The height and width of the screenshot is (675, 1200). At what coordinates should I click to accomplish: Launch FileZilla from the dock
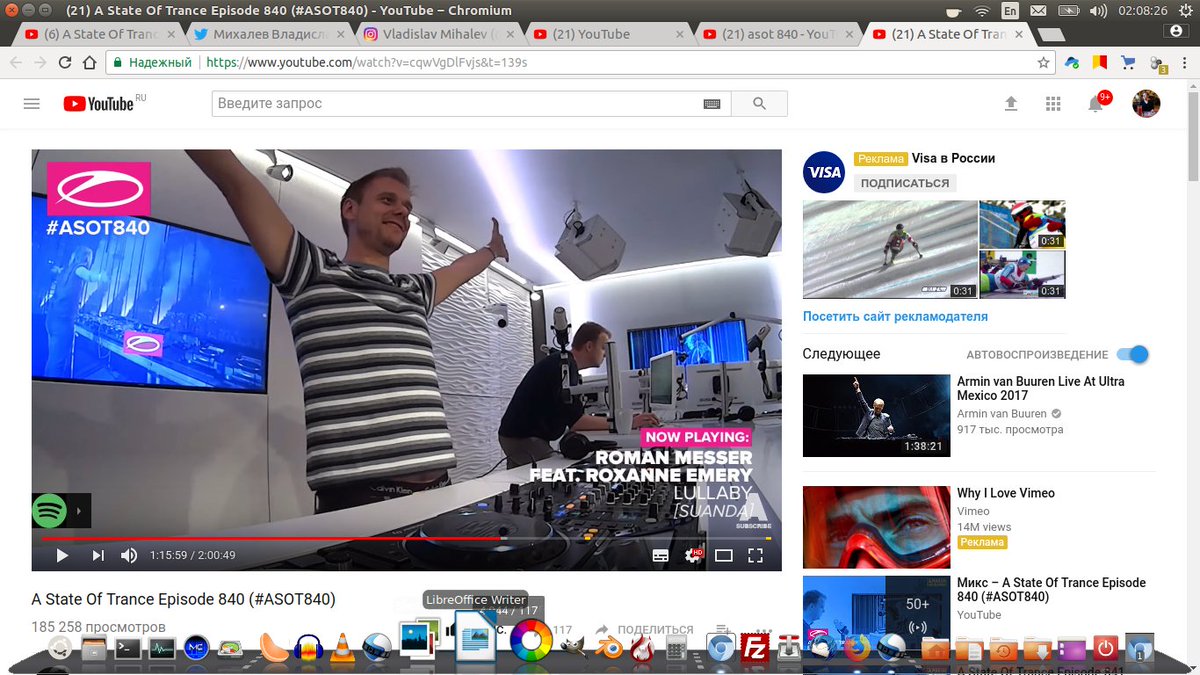point(753,647)
